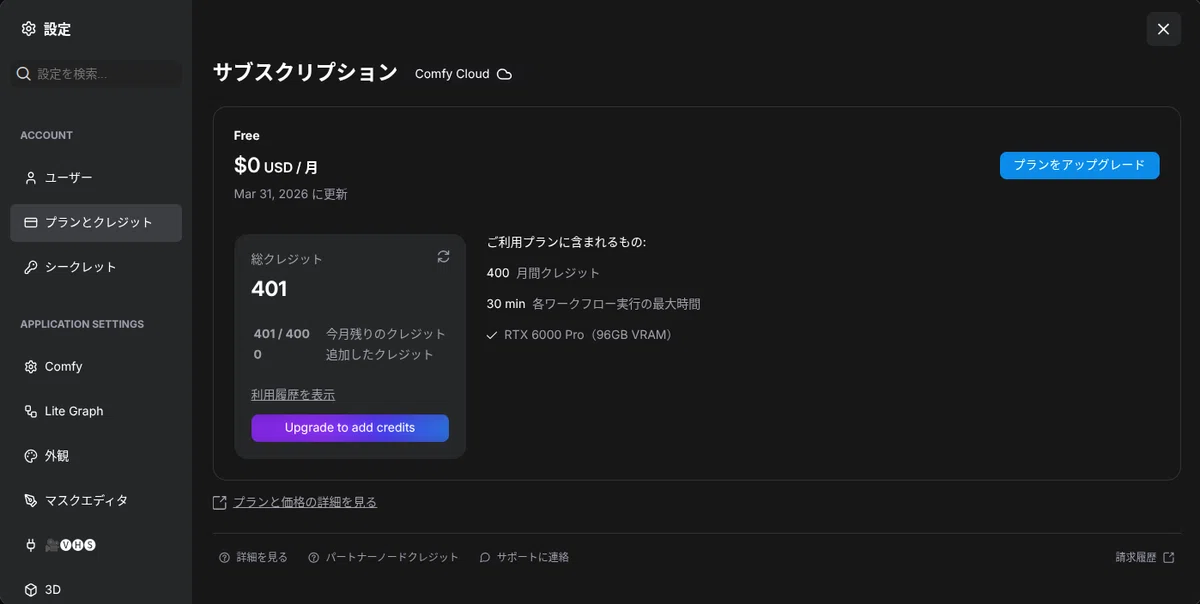Click the 追加したクレジット label
Viewport: 1200px width, 604px height.
(x=380, y=355)
